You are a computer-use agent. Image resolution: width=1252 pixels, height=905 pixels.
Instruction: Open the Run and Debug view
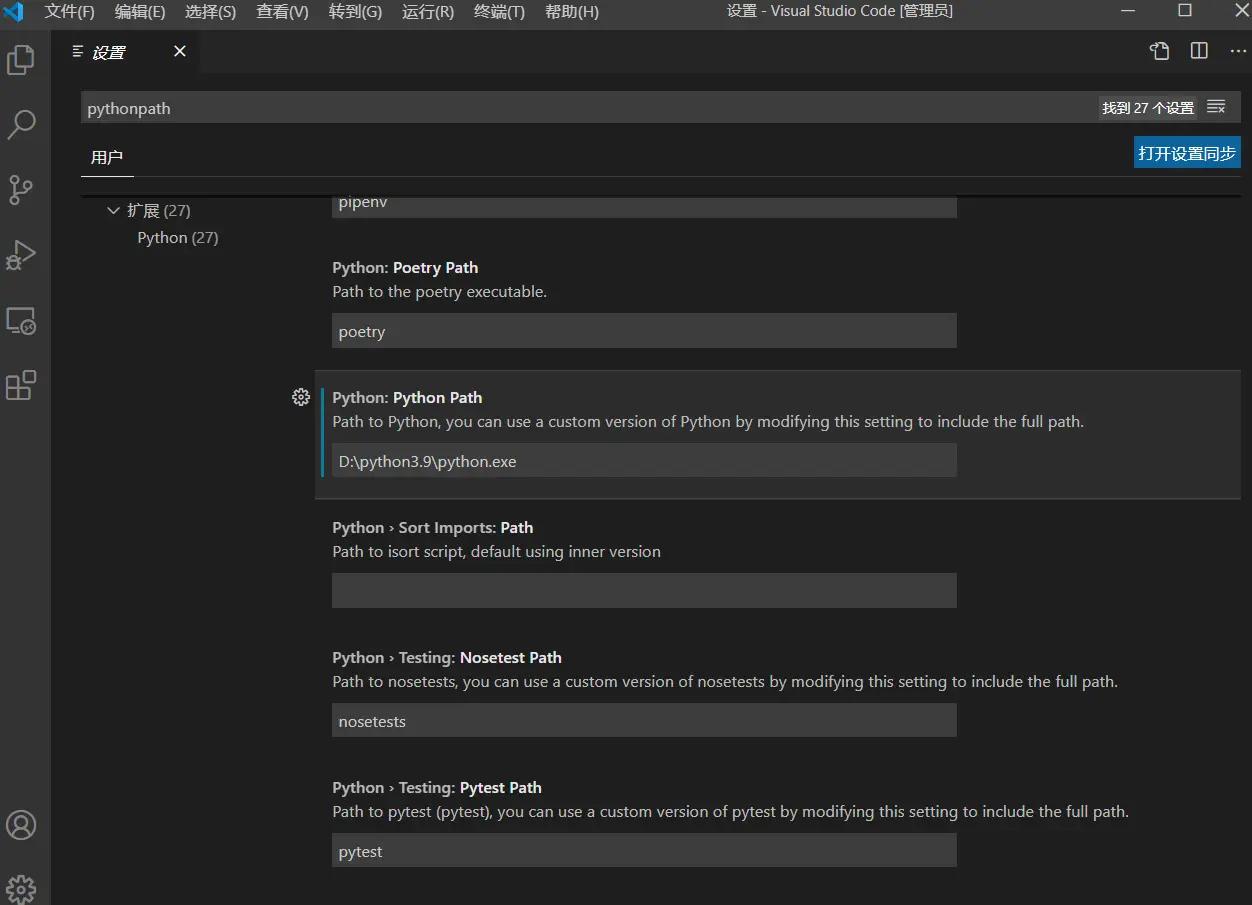[x=21, y=255]
